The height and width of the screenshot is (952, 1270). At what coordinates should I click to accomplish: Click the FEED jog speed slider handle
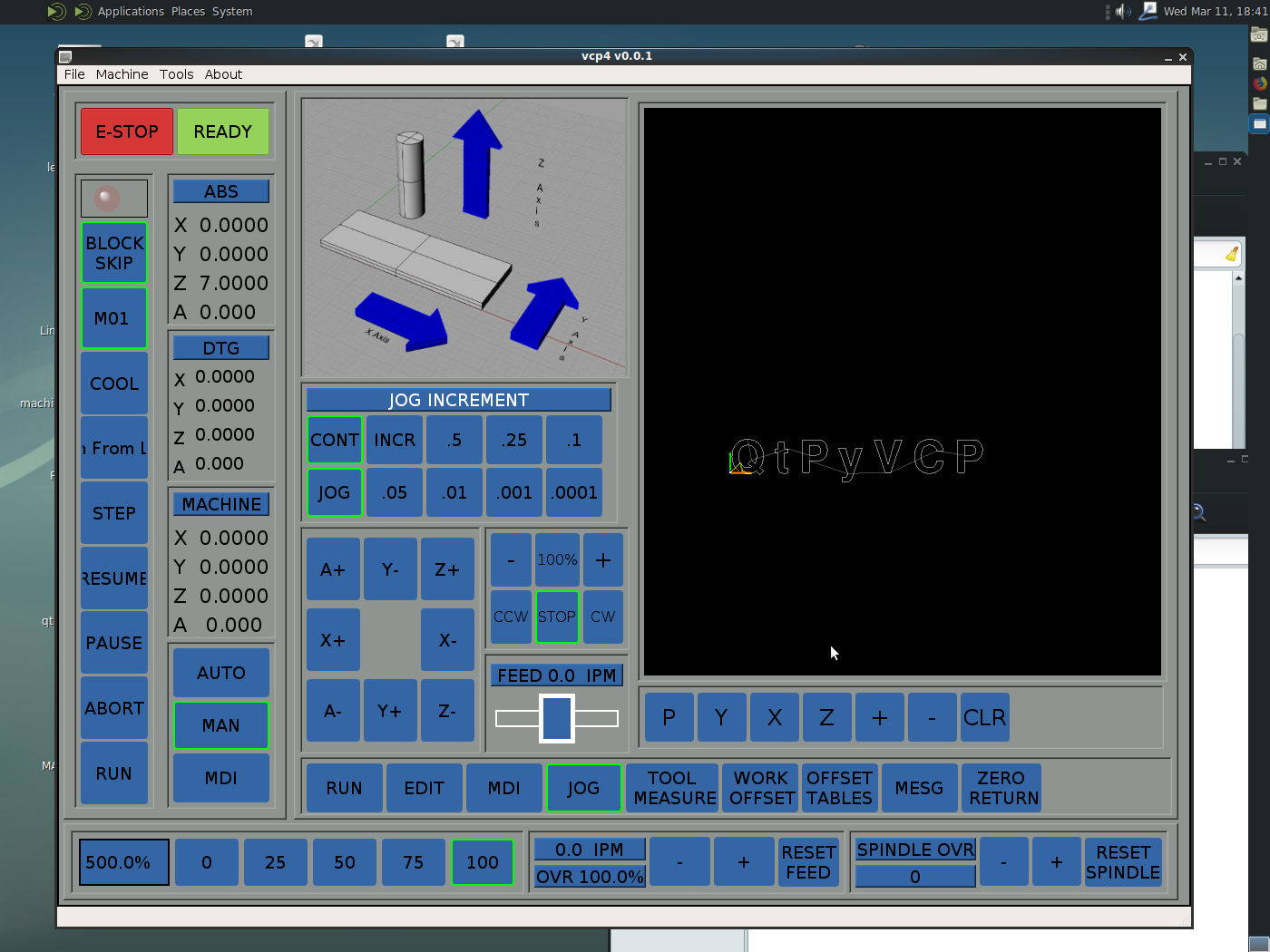coord(557,718)
